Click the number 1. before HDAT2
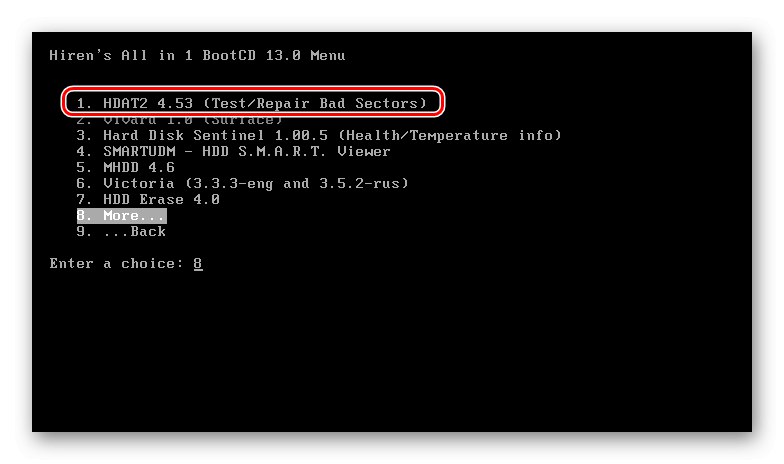 coord(84,103)
